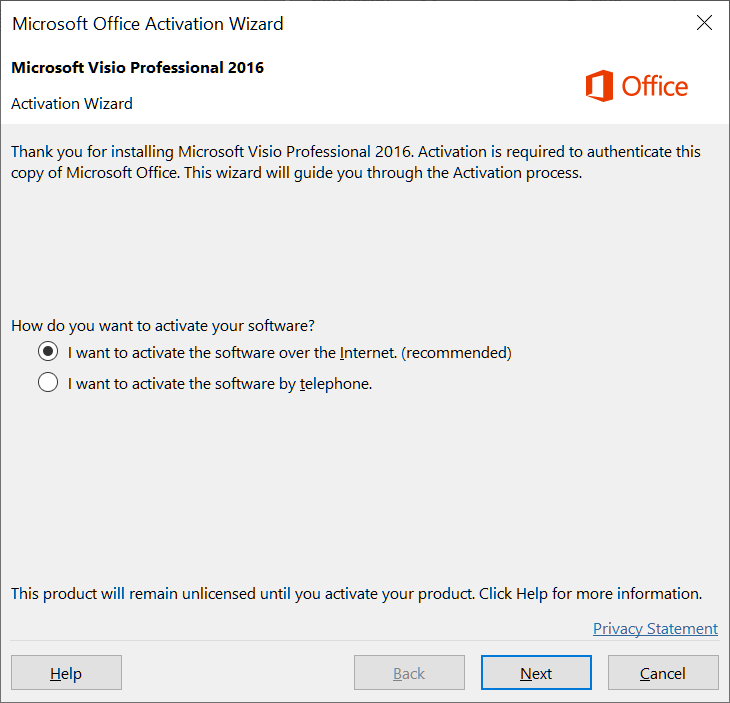Select the activate by telephone radio button
The image size is (730, 703).
point(48,383)
